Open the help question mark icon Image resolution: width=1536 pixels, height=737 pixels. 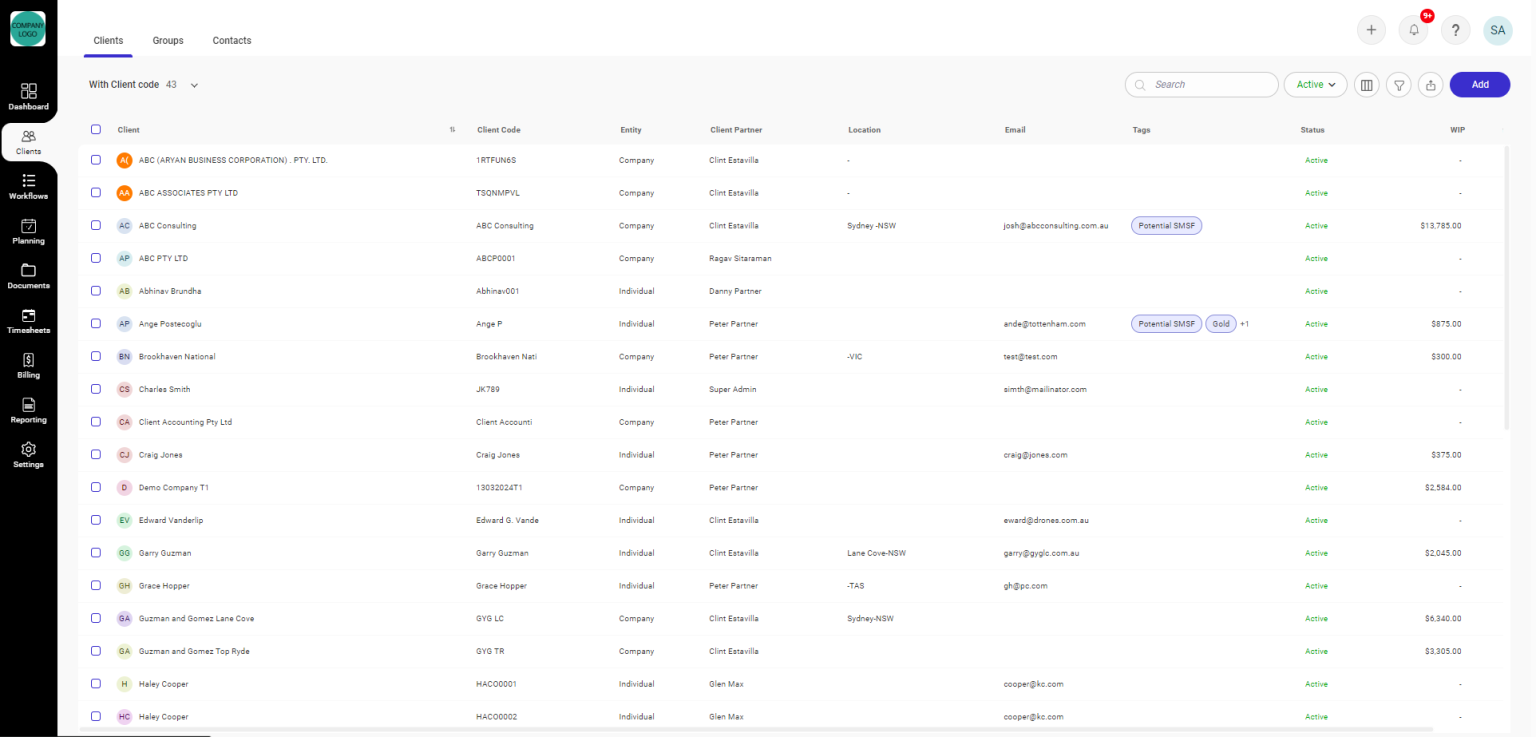tap(1456, 30)
